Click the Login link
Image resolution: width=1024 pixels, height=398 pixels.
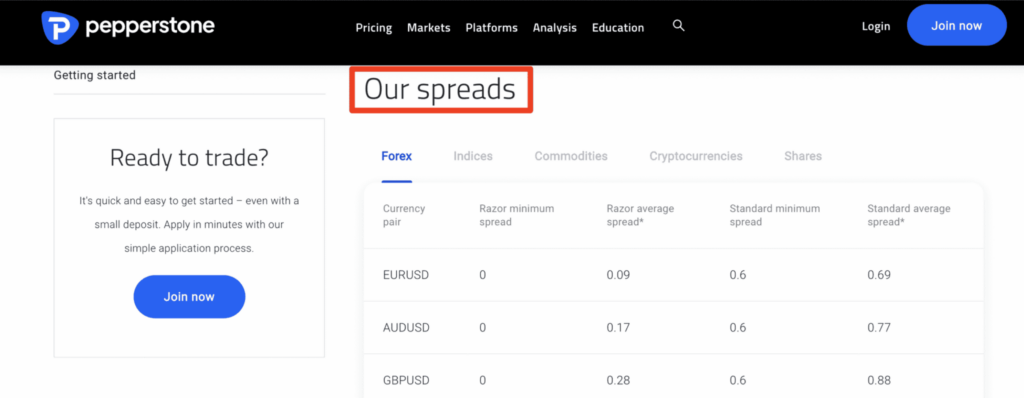tap(876, 26)
